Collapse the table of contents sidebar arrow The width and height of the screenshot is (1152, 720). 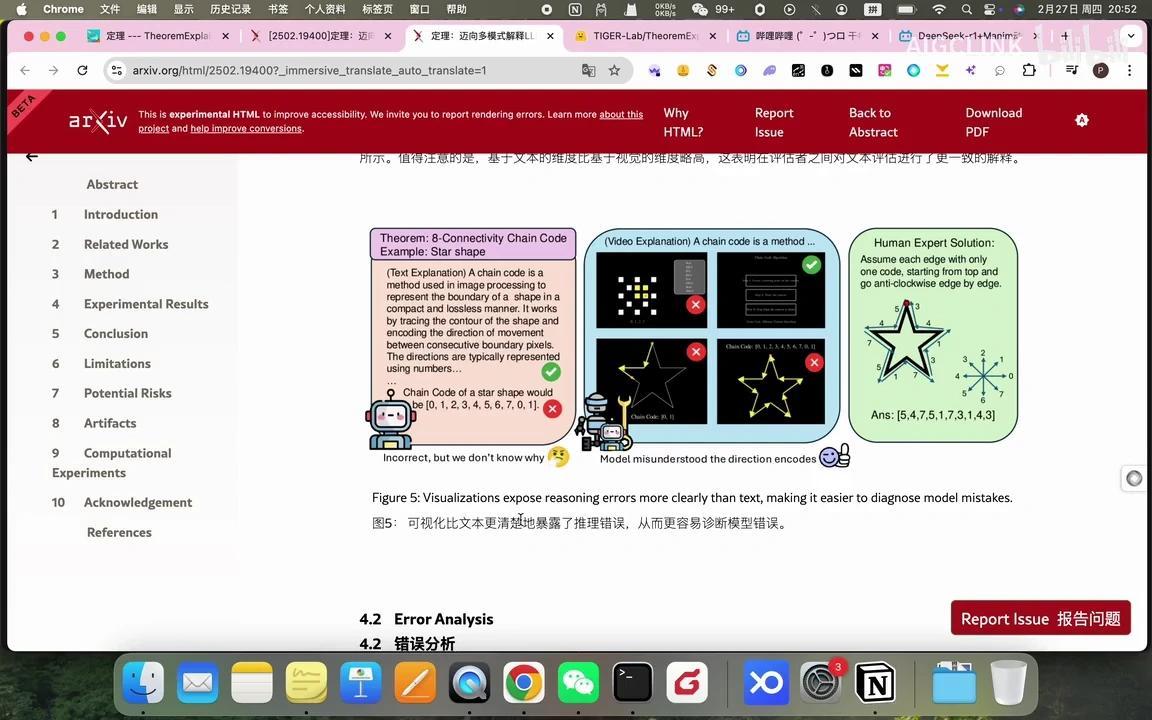coord(31,156)
